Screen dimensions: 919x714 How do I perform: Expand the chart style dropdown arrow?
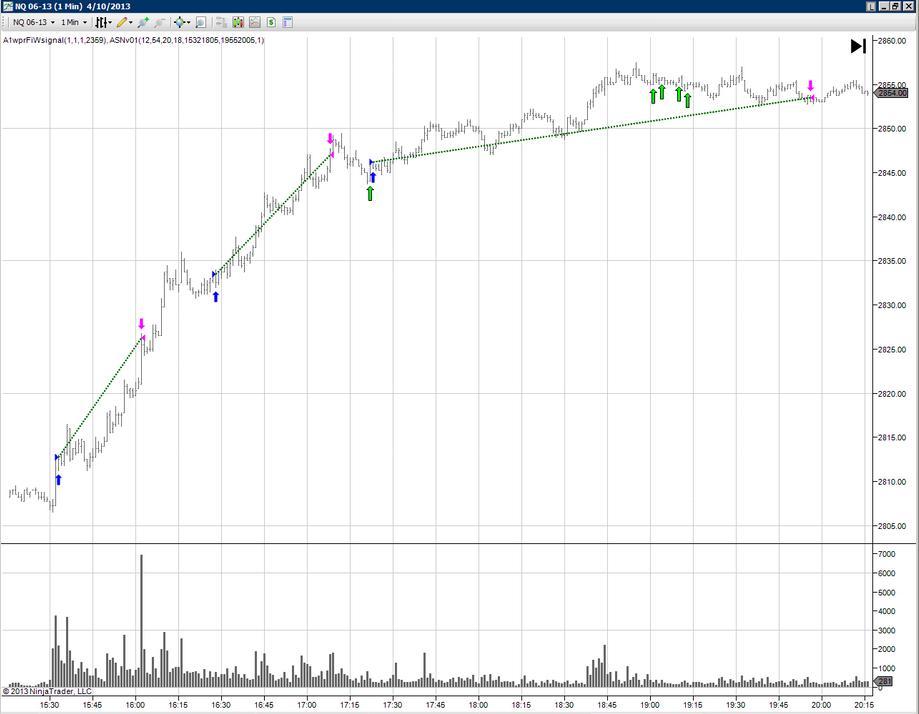click(x=110, y=23)
